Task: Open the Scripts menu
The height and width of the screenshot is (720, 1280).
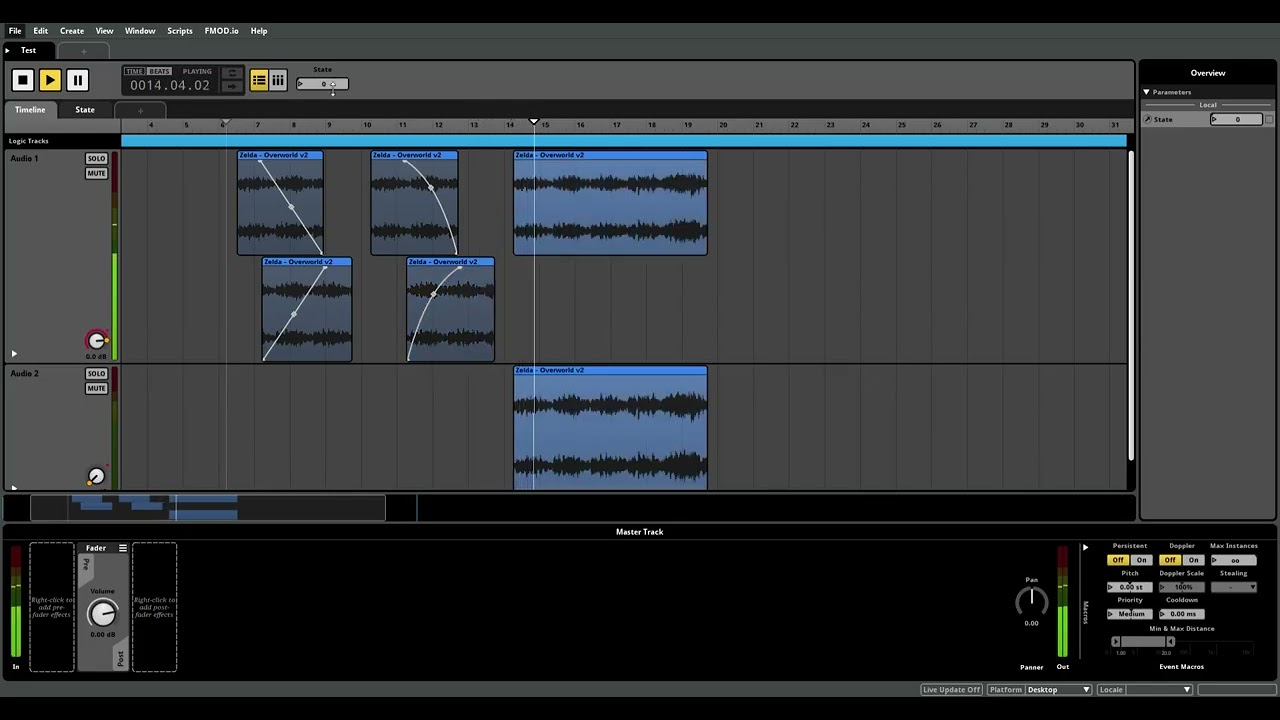Action: point(180,31)
